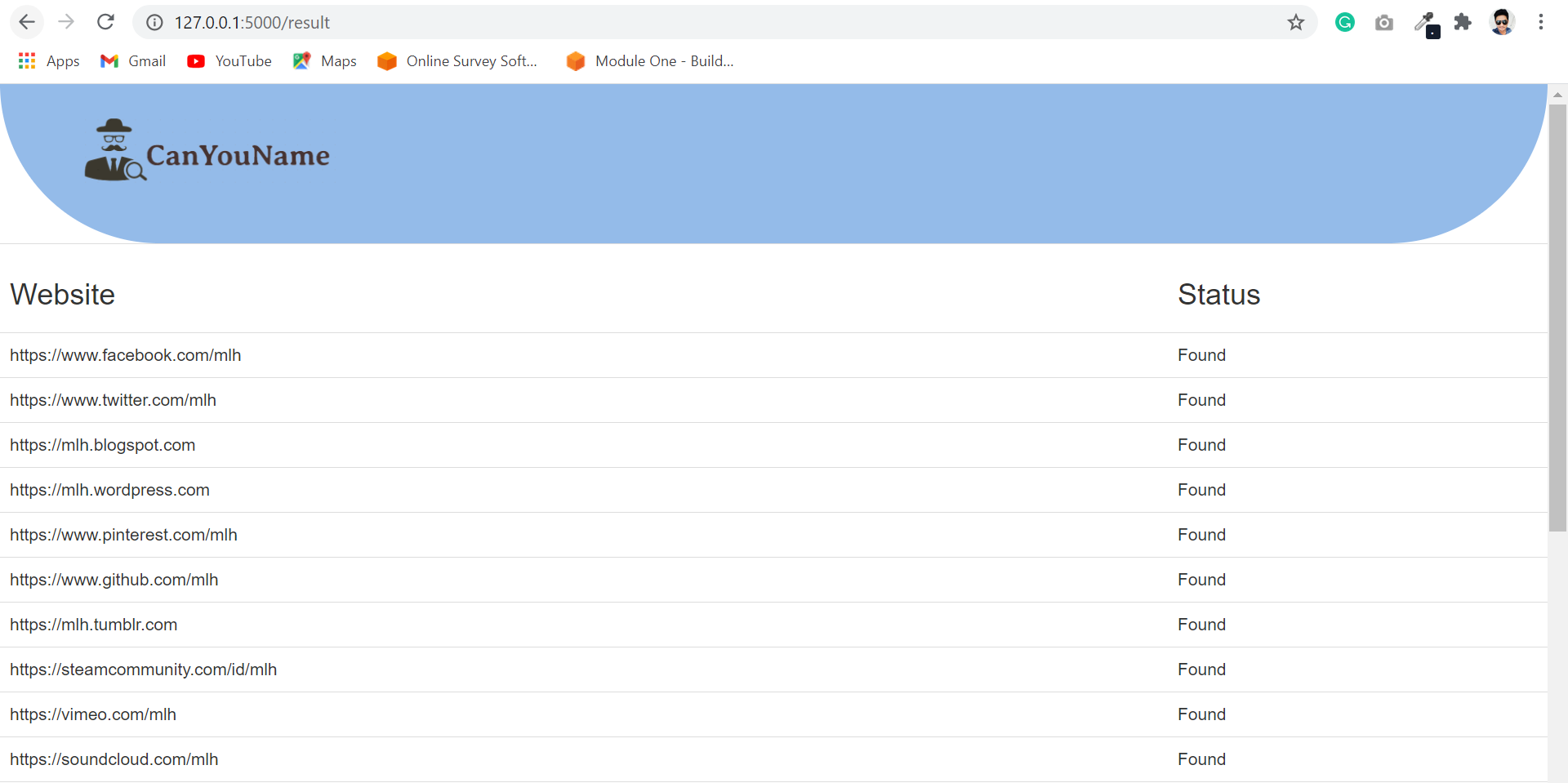Open the Online Survey Soft... bookmark
Image resolution: width=1568 pixels, height=783 pixels.
pyautogui.click(x=457, y=61)
